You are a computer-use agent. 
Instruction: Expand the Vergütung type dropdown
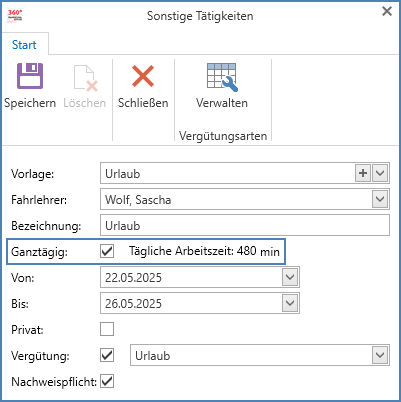380,355
